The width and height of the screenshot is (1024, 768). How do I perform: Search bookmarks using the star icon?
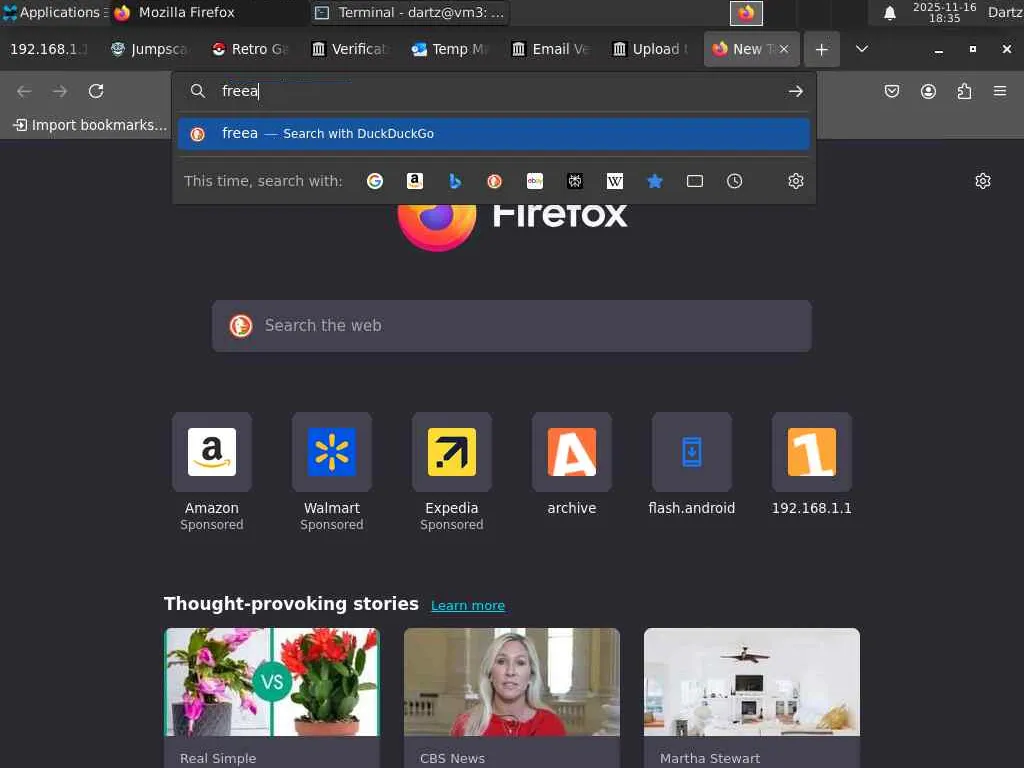click(x=654, y=181)
